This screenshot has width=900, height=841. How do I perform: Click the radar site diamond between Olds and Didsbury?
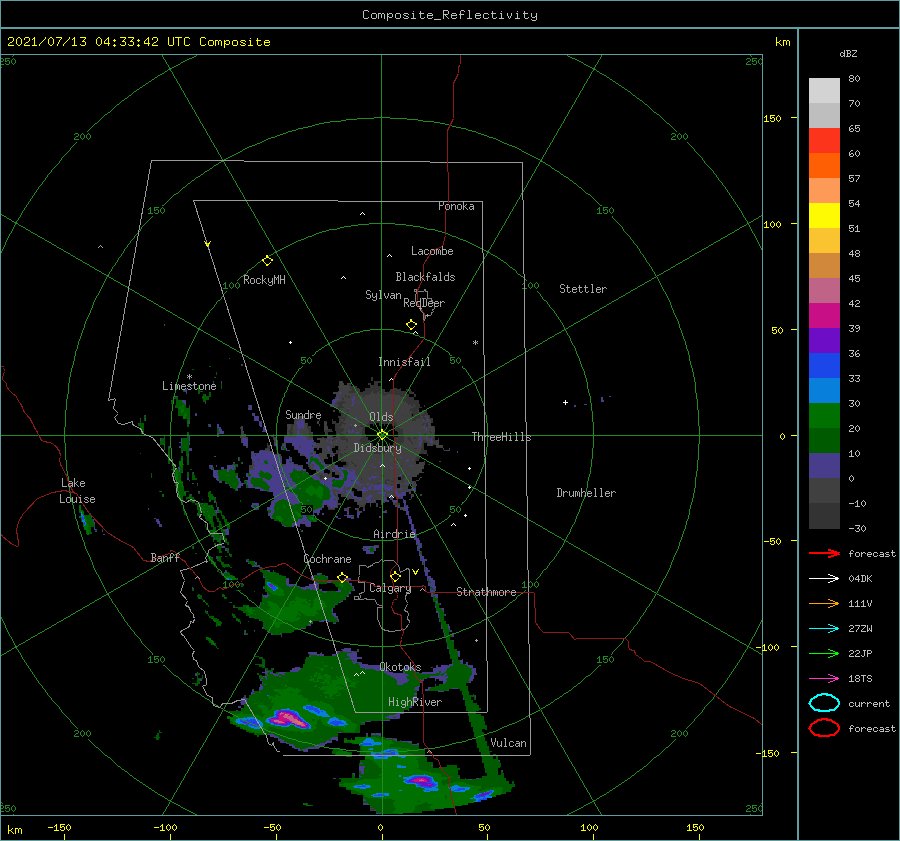[x=382, y=435]
